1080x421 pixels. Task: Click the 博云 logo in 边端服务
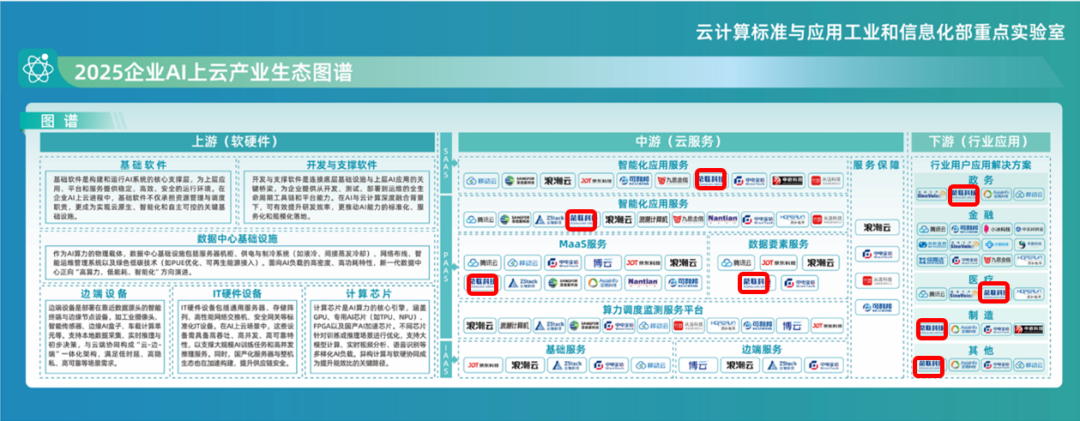(698, 365)
